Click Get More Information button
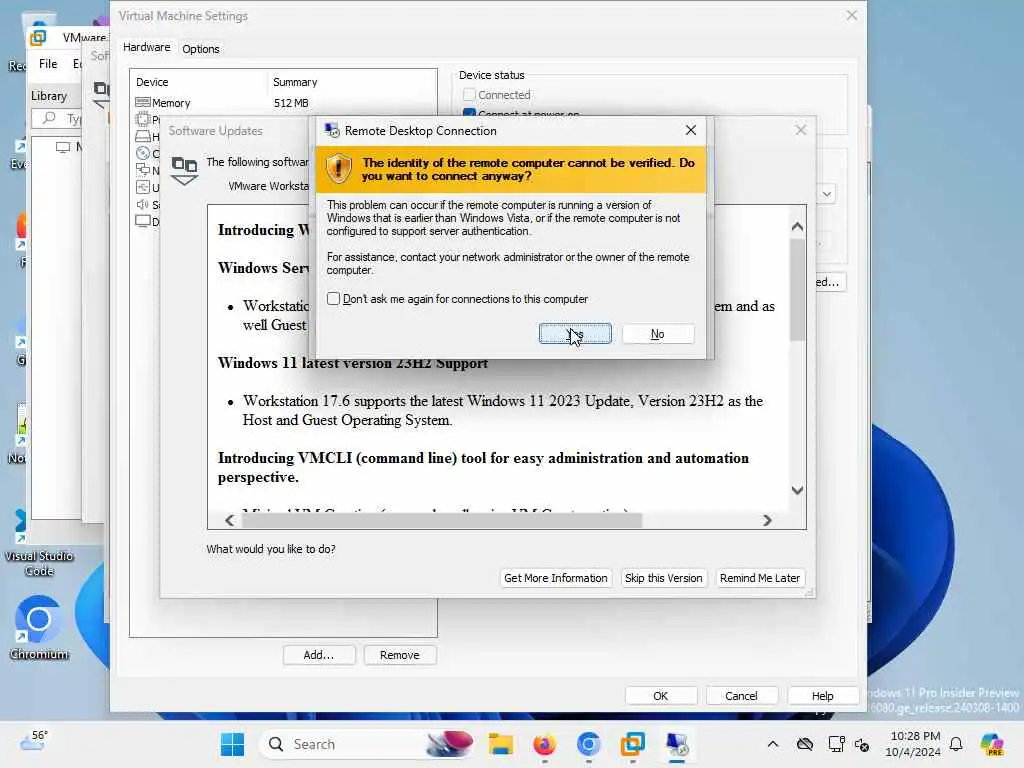Viewport: 1024px width, 768px height. tap(556, 578)
